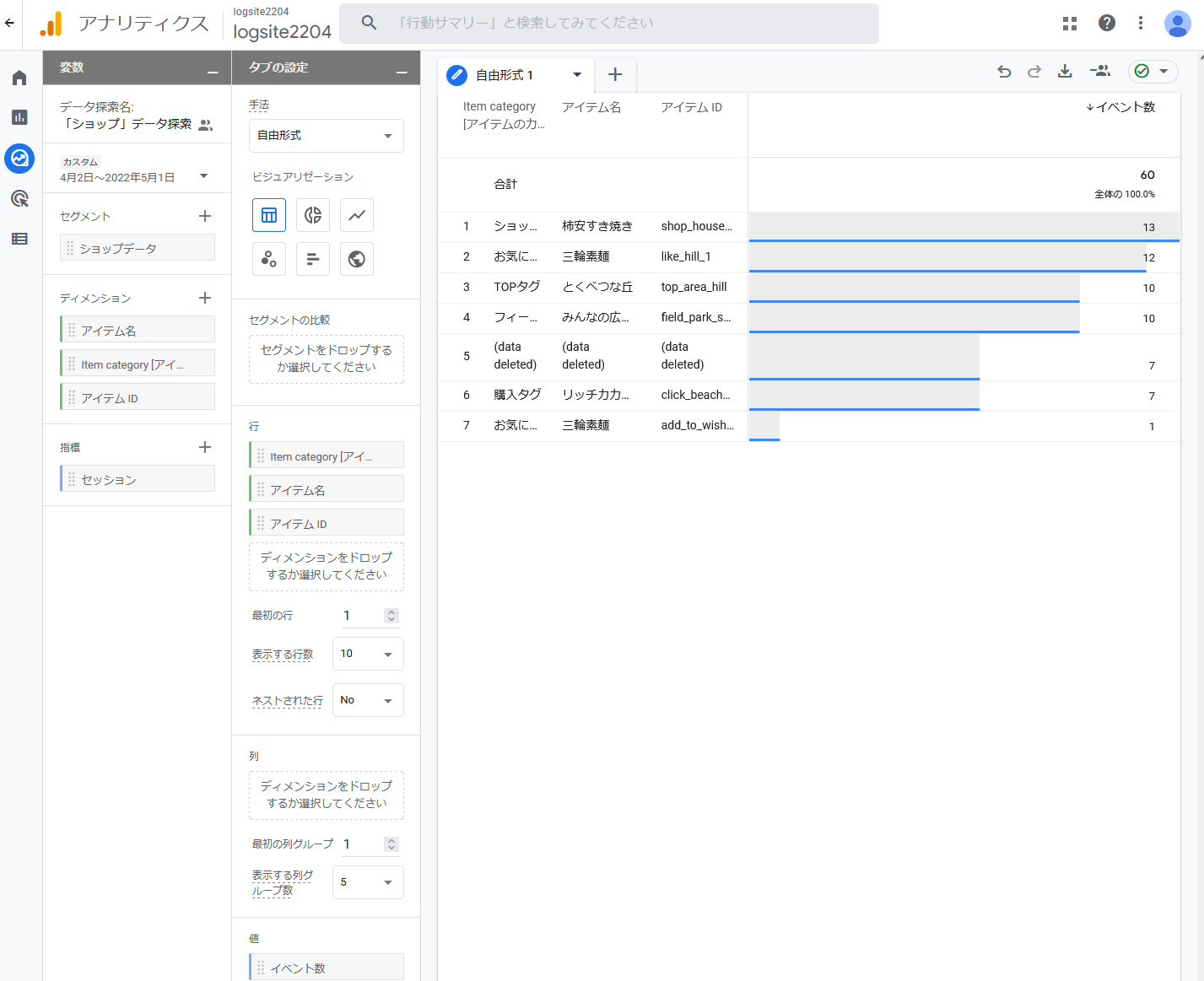Open the 自由形式 1 tab dropdown arrow

coord(577,75)
